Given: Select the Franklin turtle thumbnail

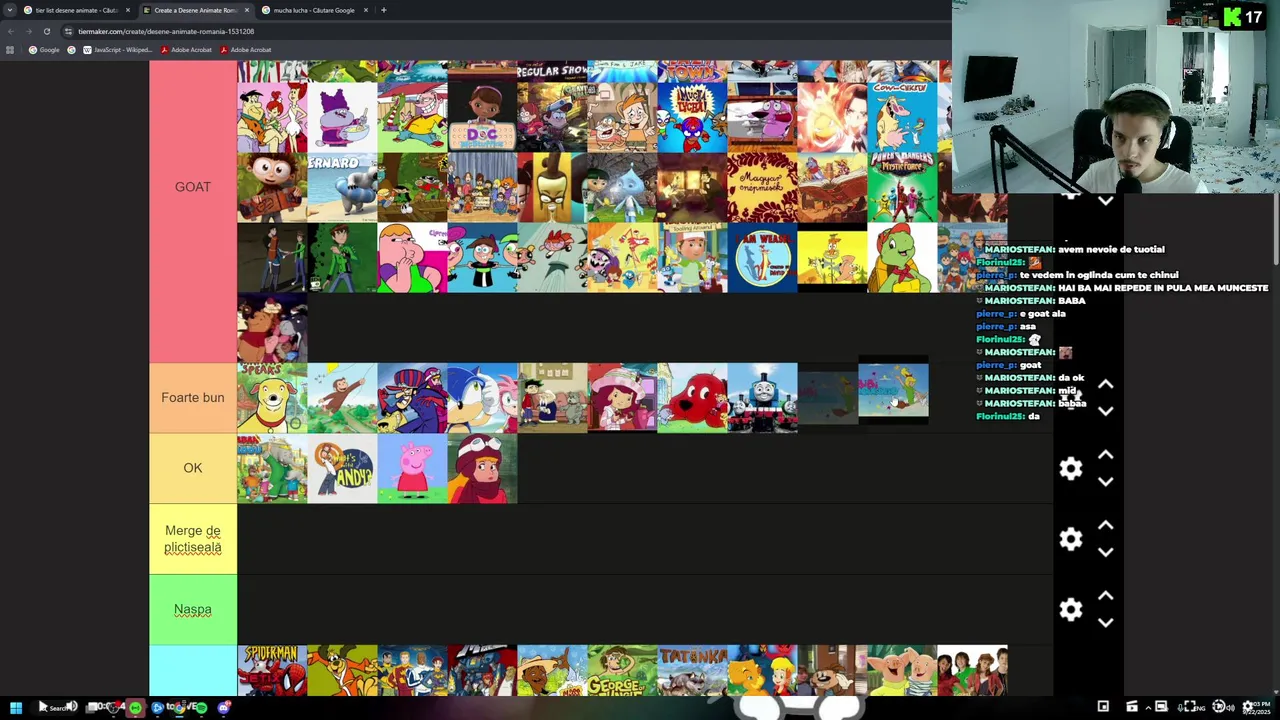Looking at the screenshot, I should coord(903,258).
